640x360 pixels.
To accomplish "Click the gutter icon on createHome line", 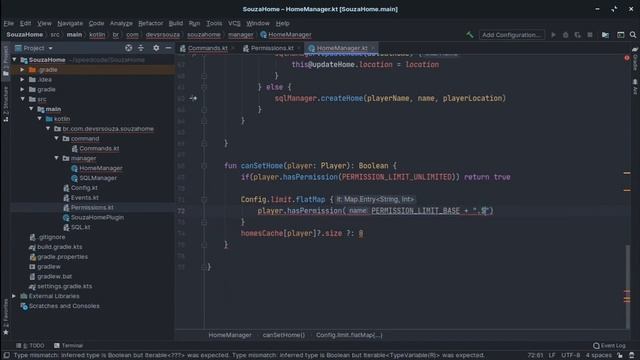I will point(193,98).
